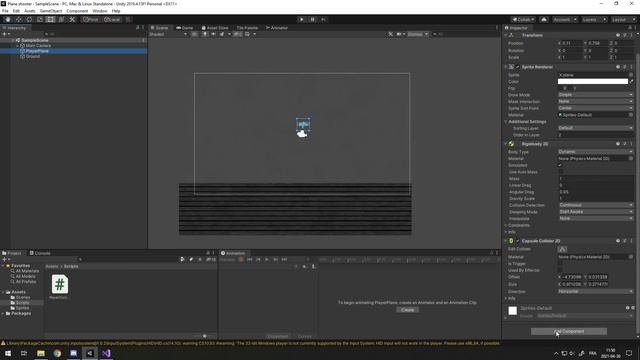Screen dimensions: 640x360
Task: Open the Rigidbody 2D Body Type dropdown
Action: pyautogui.click(x=596, y=152)
